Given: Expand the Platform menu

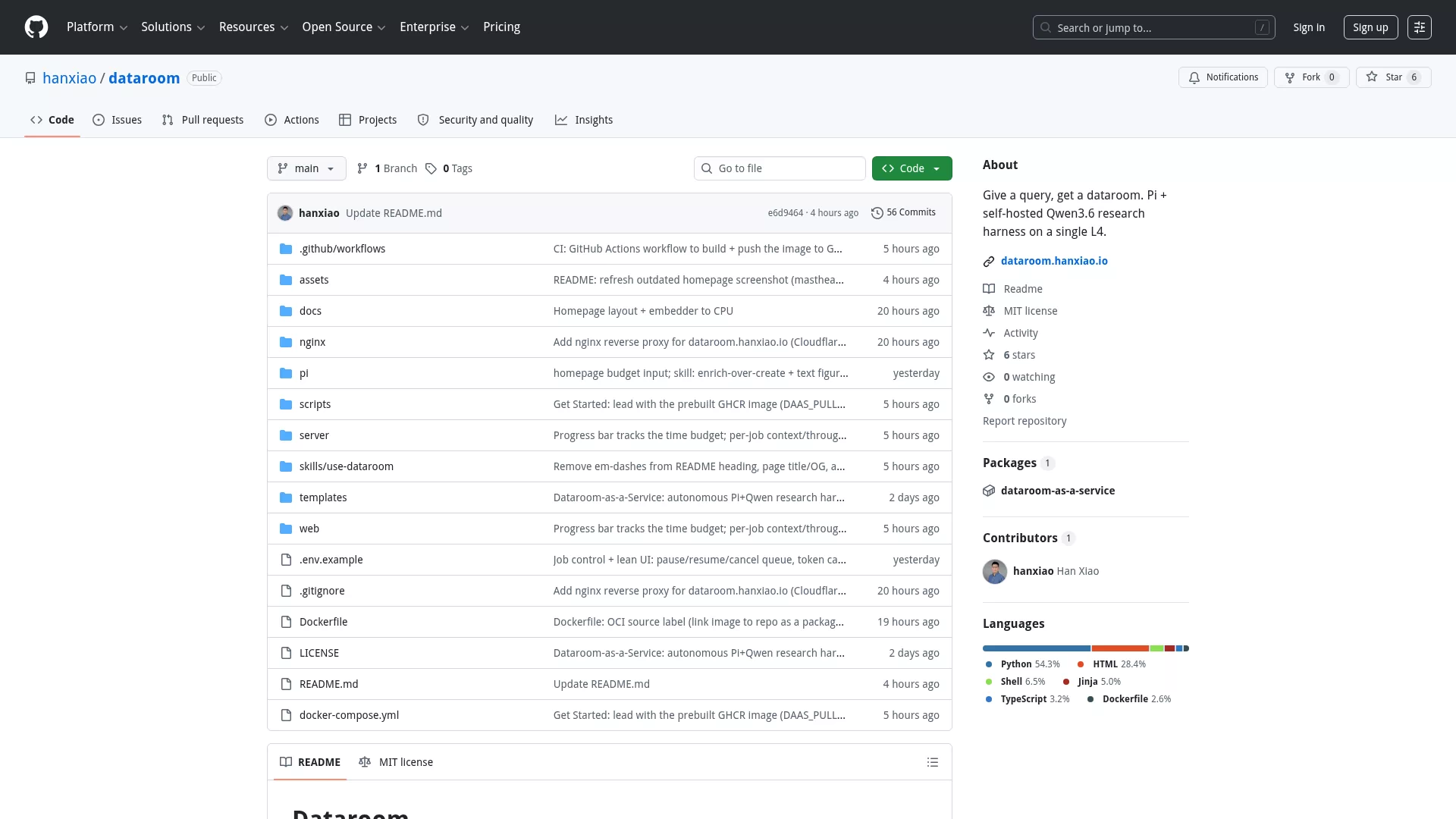Looking at the screenshot, I should click(x=97, y=27).
